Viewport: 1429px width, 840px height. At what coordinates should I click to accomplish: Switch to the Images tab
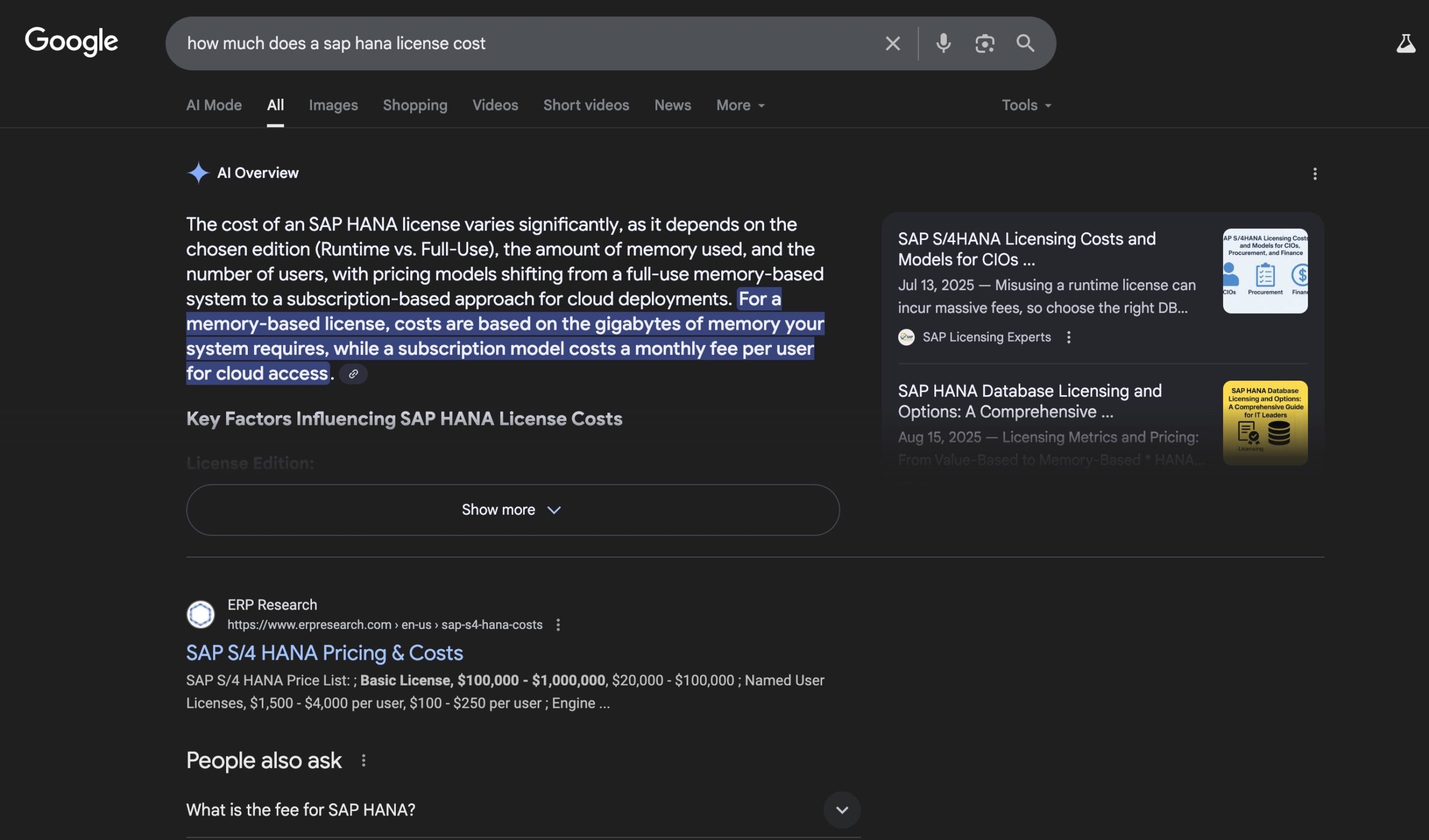[333, 105]
